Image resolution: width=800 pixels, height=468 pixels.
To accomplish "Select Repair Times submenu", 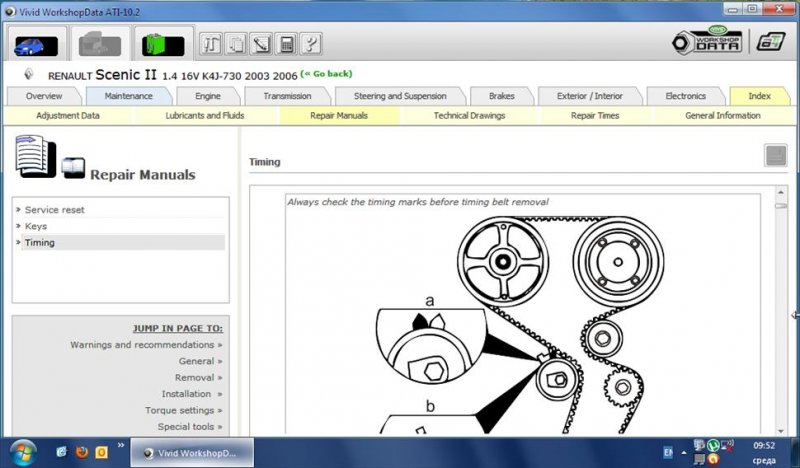I will tap(595, 115).
